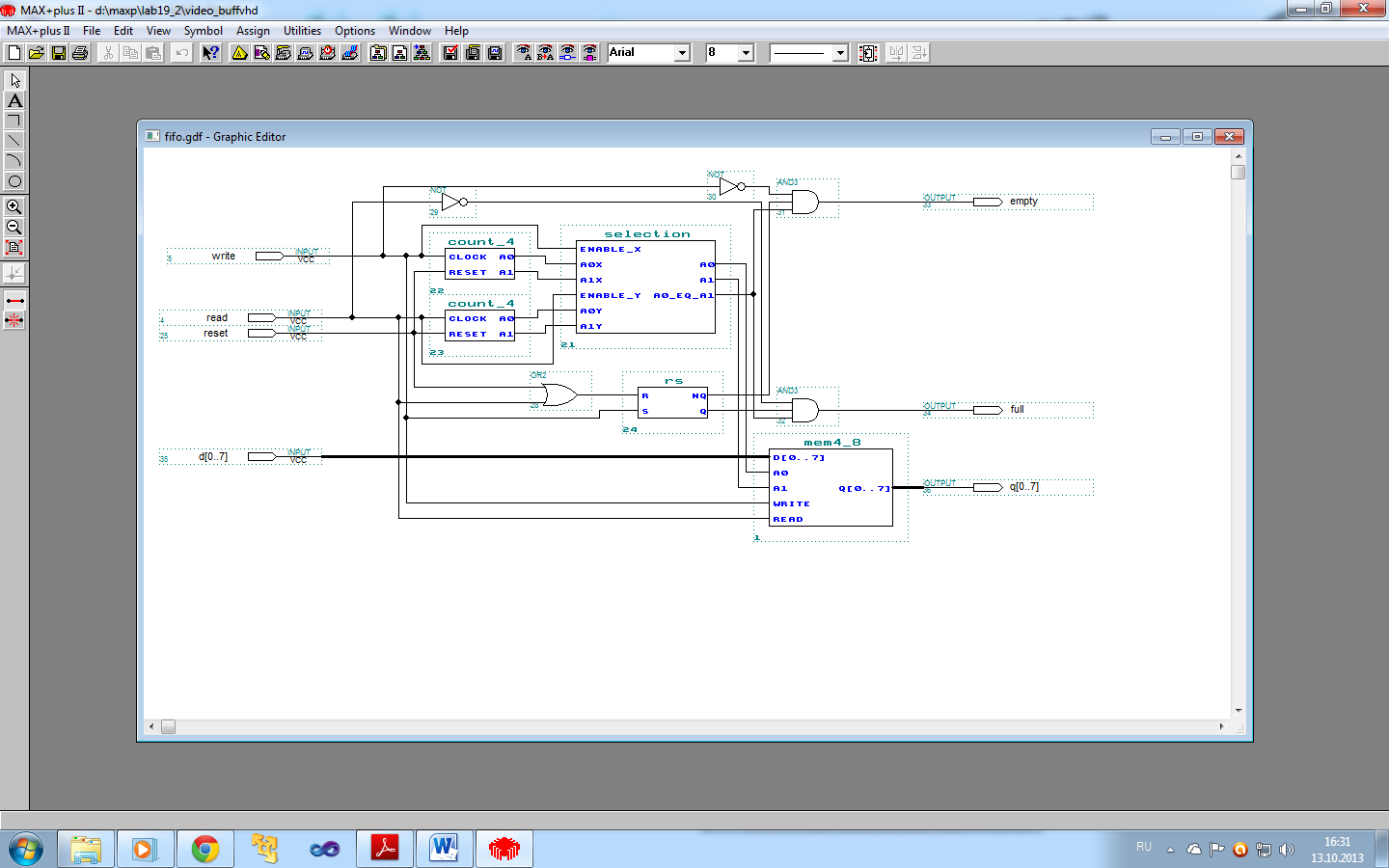The width and height of the screenshot is (1389, 868).
Task: Click the 'write' input pin label
Action: [x=224, y=256]
